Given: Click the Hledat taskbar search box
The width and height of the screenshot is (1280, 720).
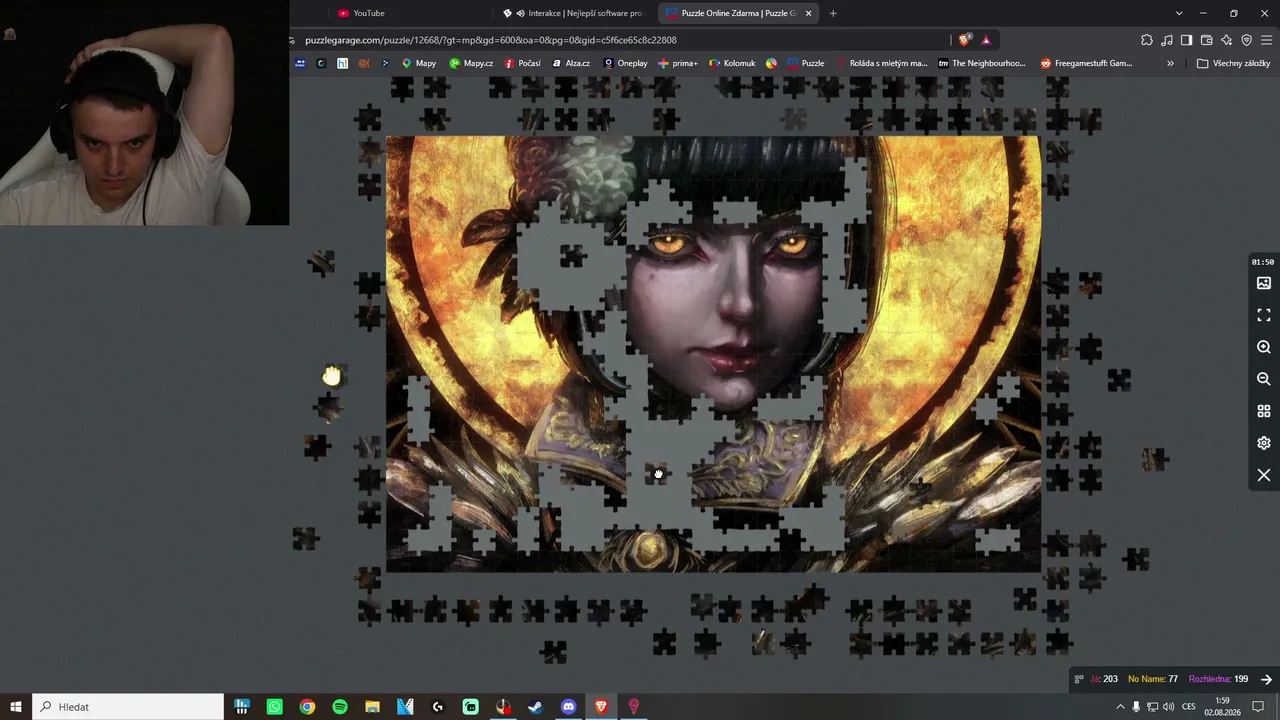Looking at the screenshot, I should click(x=128, y=707).
